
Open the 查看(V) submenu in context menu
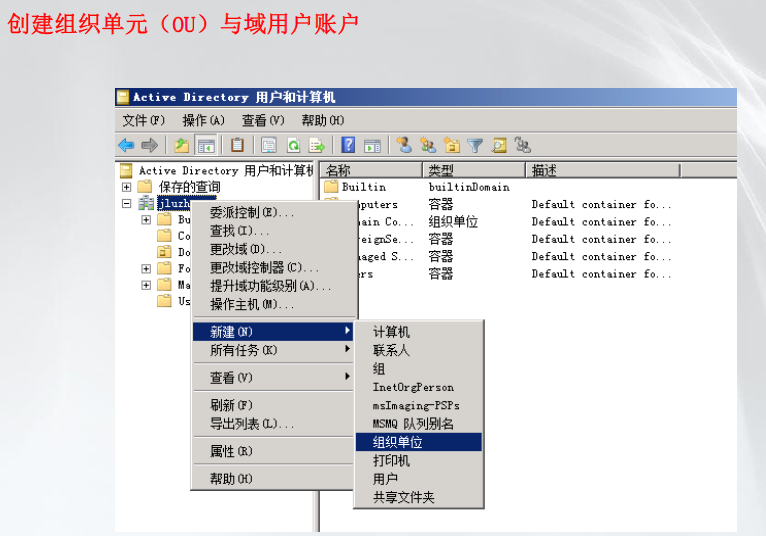[x=274, y=377]
